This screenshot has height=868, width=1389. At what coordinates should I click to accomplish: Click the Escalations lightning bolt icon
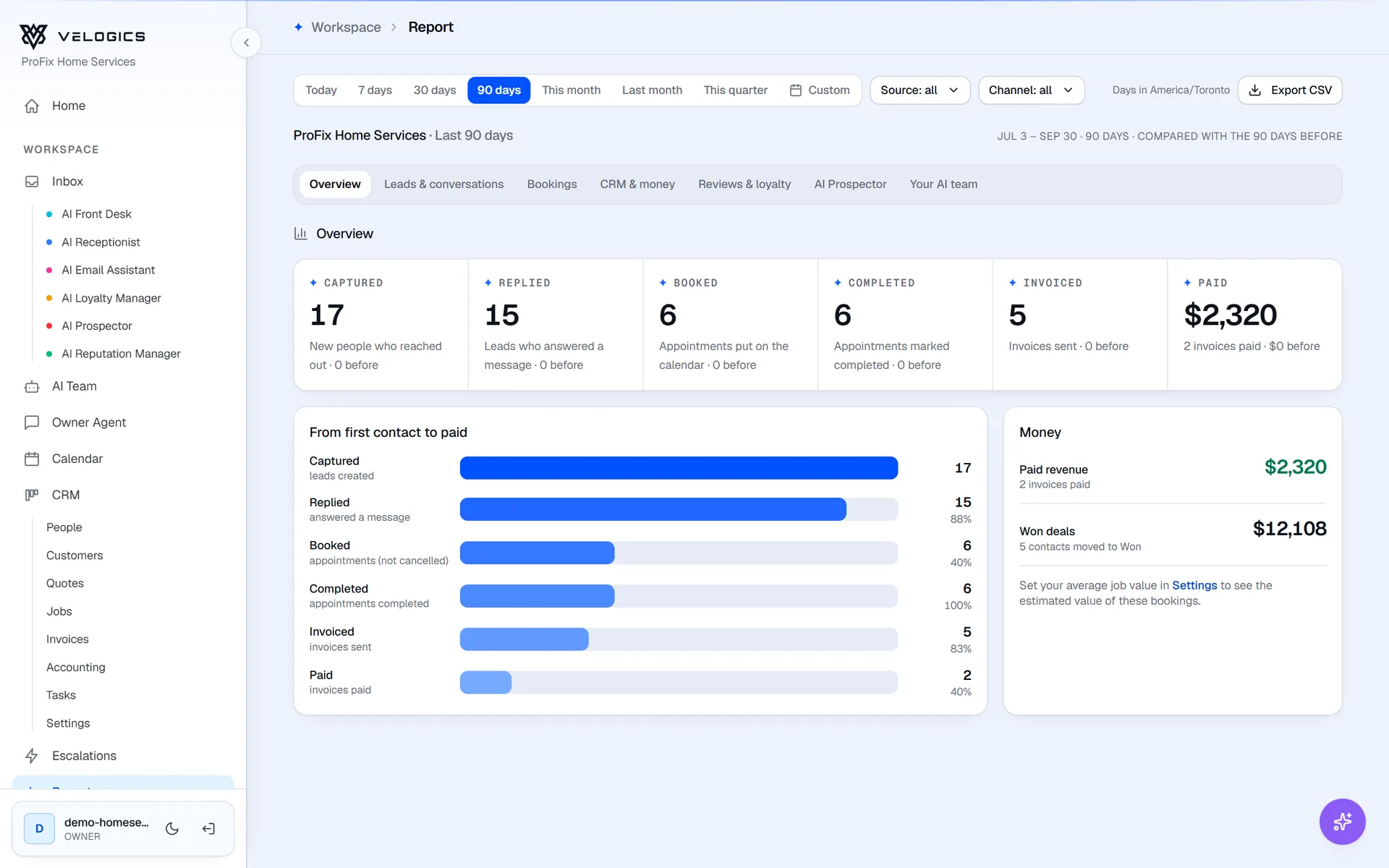pos(32,756)
